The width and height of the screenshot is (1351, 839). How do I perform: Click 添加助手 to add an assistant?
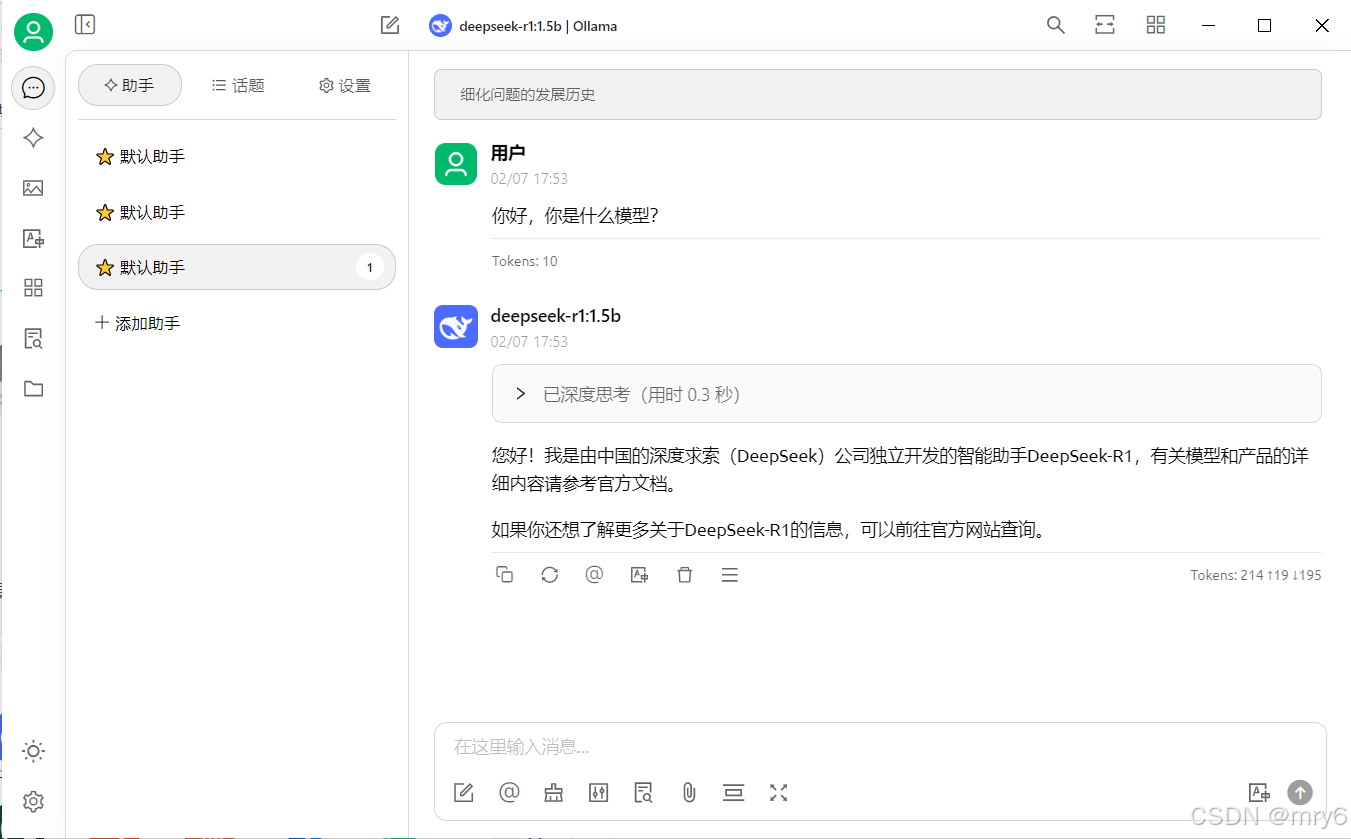coord(138,323)
